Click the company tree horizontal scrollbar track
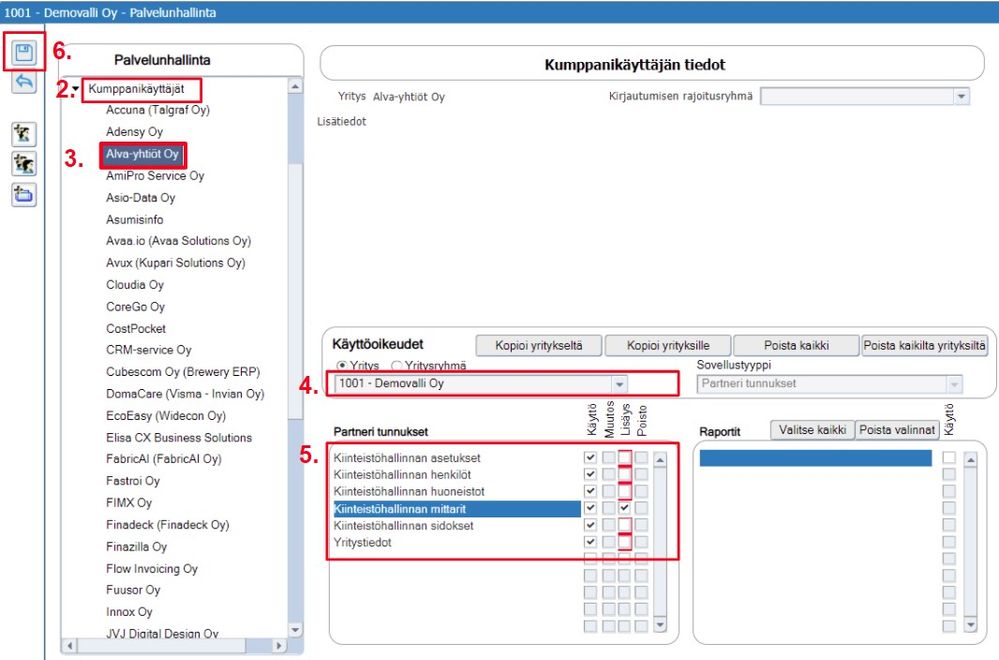The width and height of the screenshot is (999, 660). coord(258,645)
